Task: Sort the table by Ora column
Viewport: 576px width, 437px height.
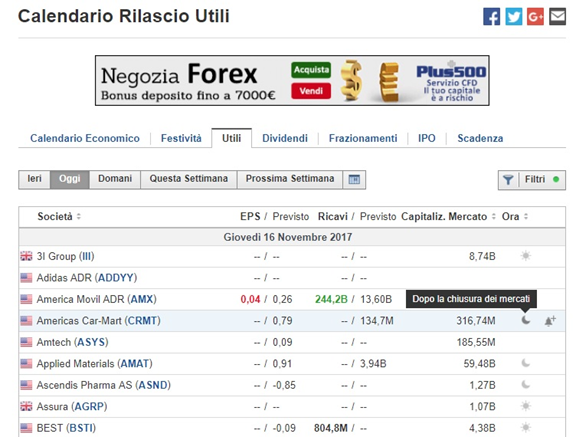Action: pyautogui.click(x=515, y=217)
